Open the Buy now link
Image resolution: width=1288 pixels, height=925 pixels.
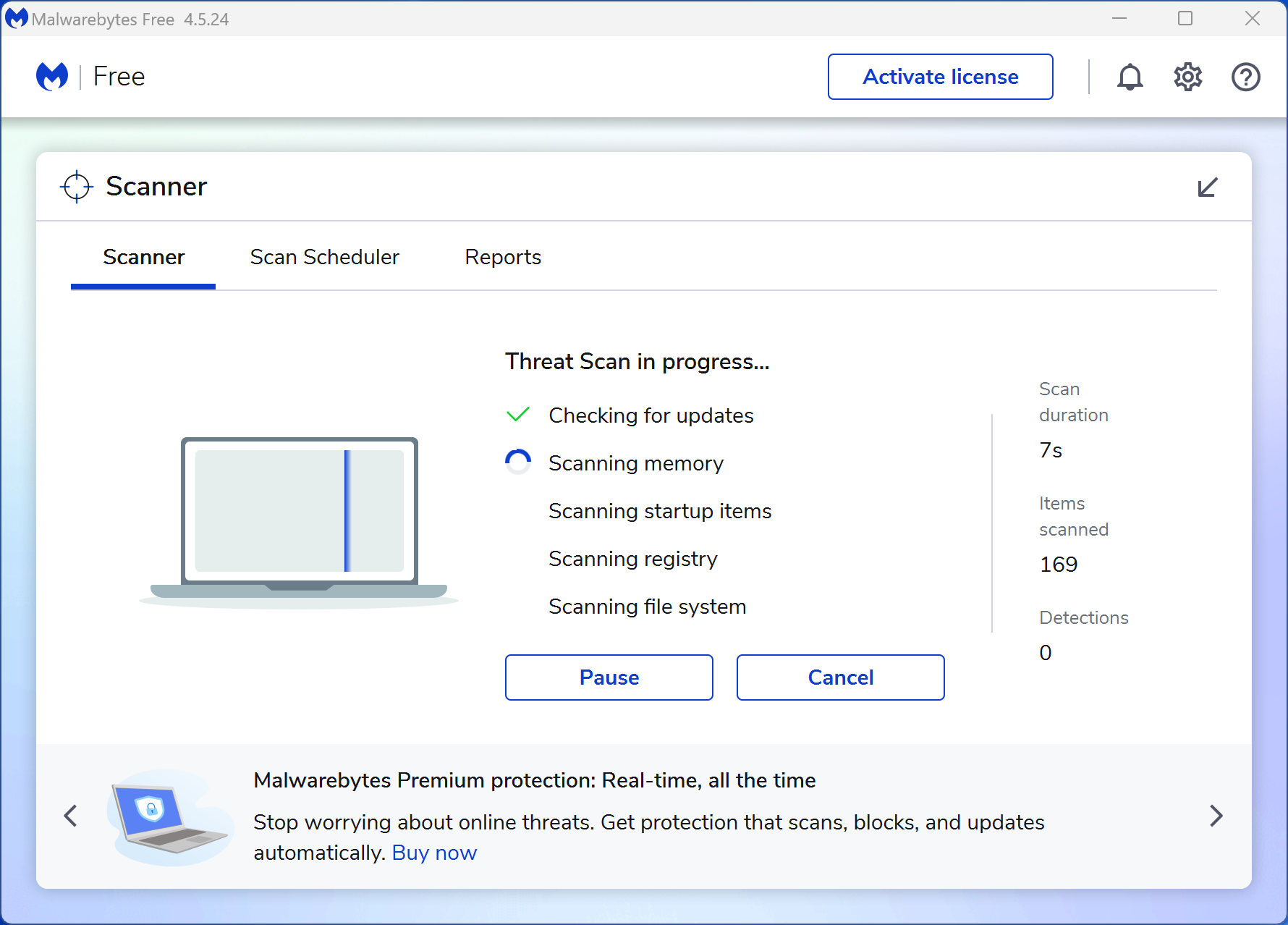click(x=433, y=853)
